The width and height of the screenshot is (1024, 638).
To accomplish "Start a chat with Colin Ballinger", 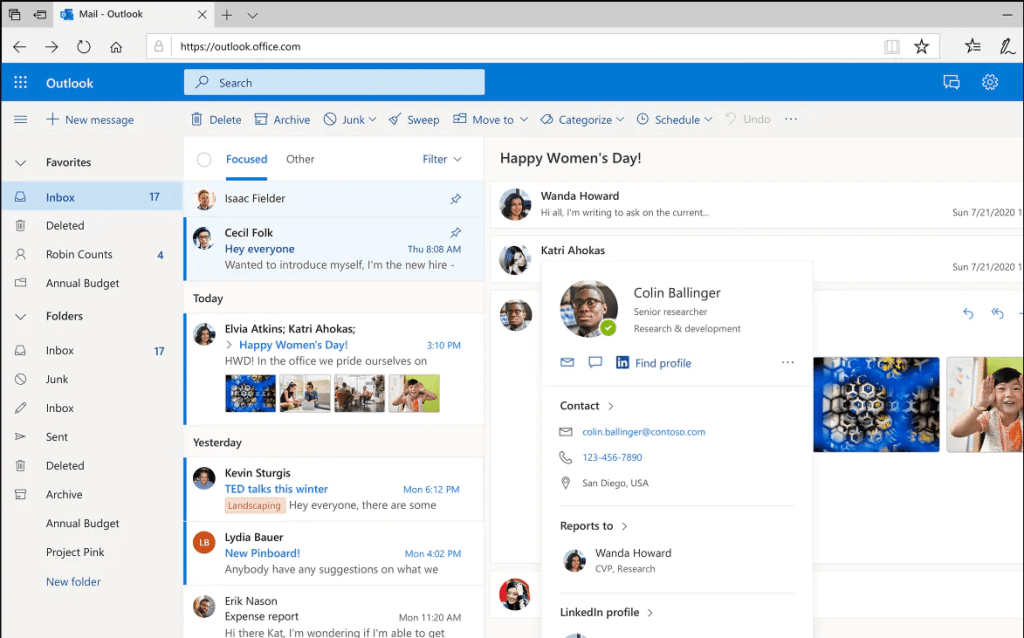I will click(595, 363).
